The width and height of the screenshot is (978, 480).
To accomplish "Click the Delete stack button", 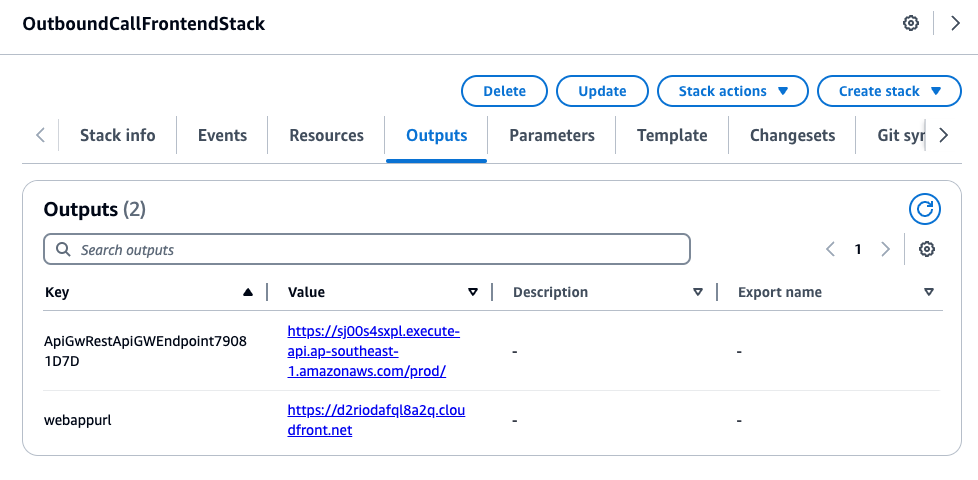I will [504, 91].
